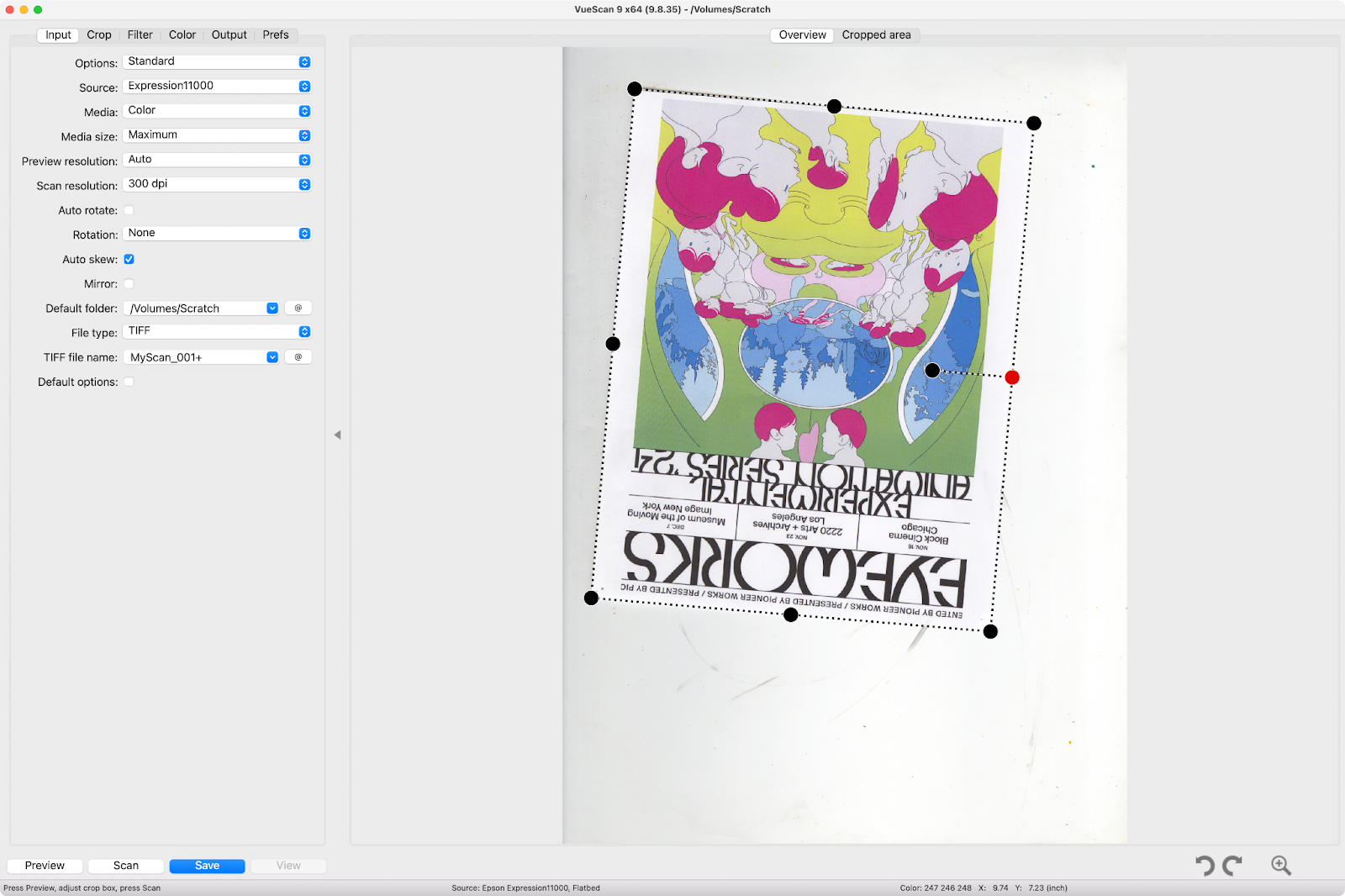Click the Color: 247 246 248 status readout
Viewport: 1345px width, 896px height.
tap(936, 888)
